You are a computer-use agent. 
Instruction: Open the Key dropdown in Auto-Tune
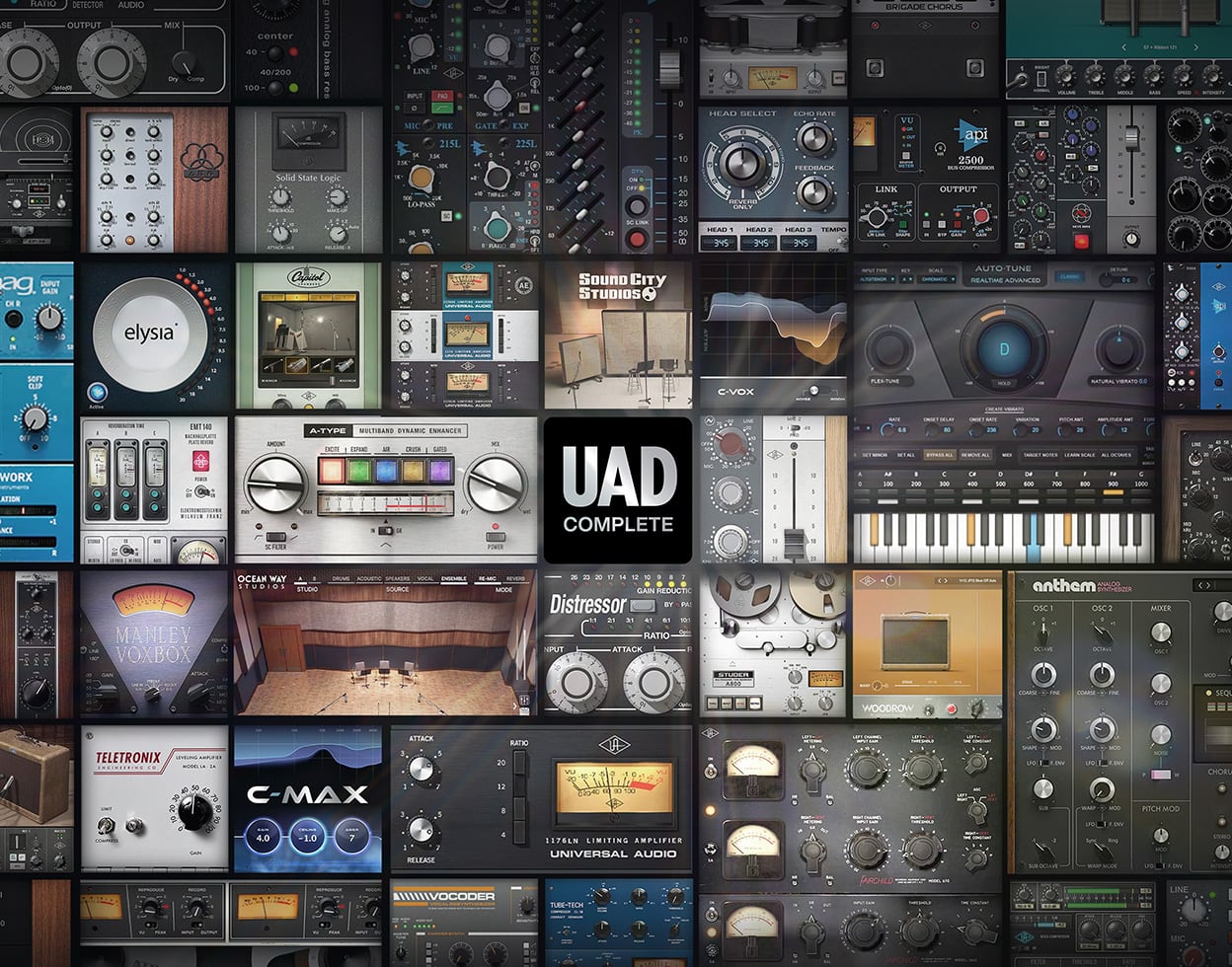[x=906, y=277]
